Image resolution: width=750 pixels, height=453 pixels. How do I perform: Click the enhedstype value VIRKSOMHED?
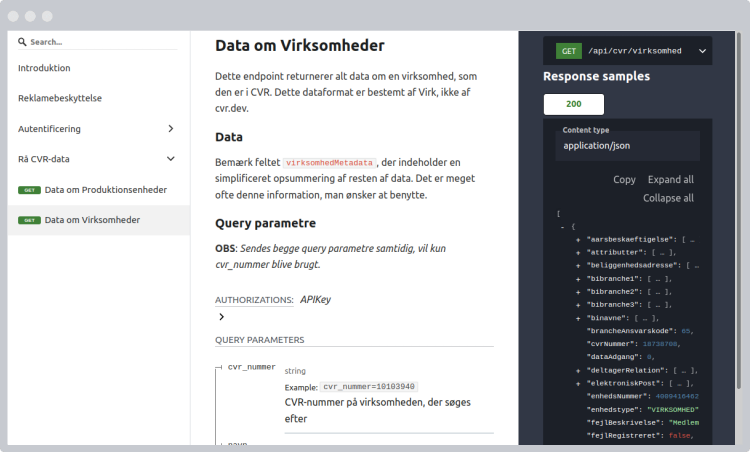point(673,409)
